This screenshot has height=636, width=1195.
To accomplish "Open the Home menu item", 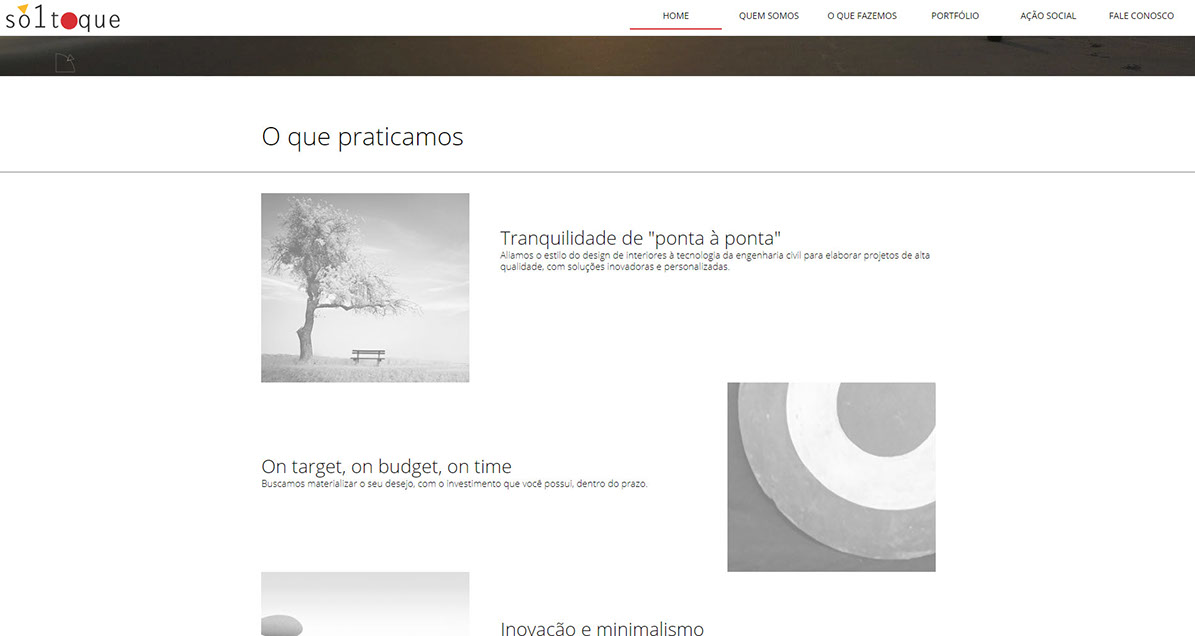I will (x=675, y=16).
